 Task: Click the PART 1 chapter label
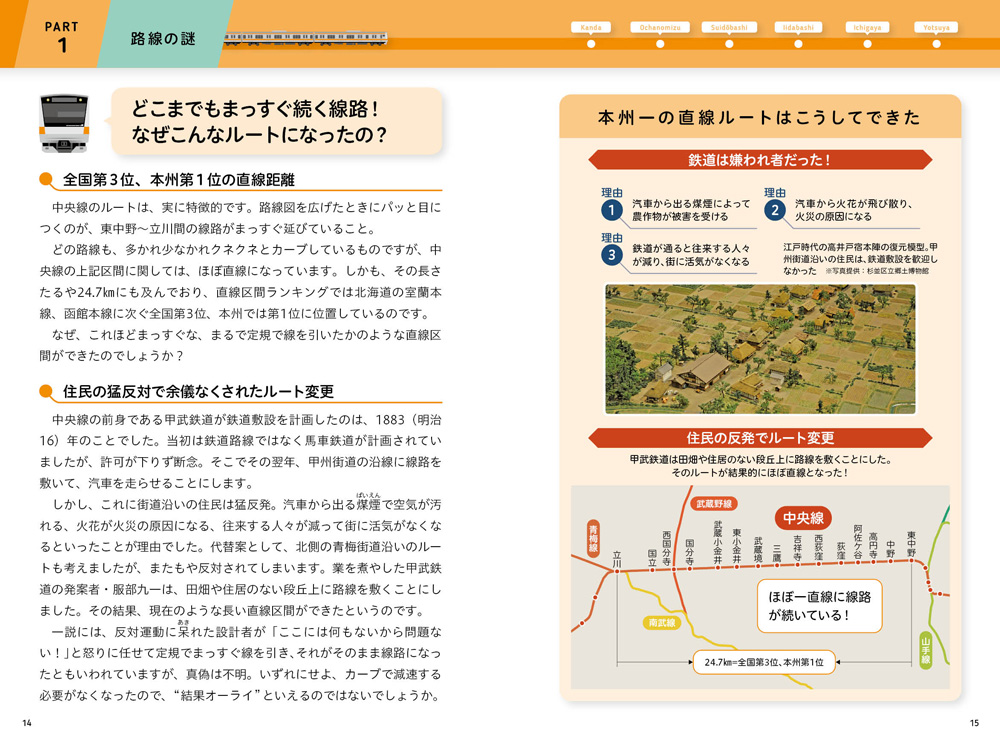click(x=62, y=36)
